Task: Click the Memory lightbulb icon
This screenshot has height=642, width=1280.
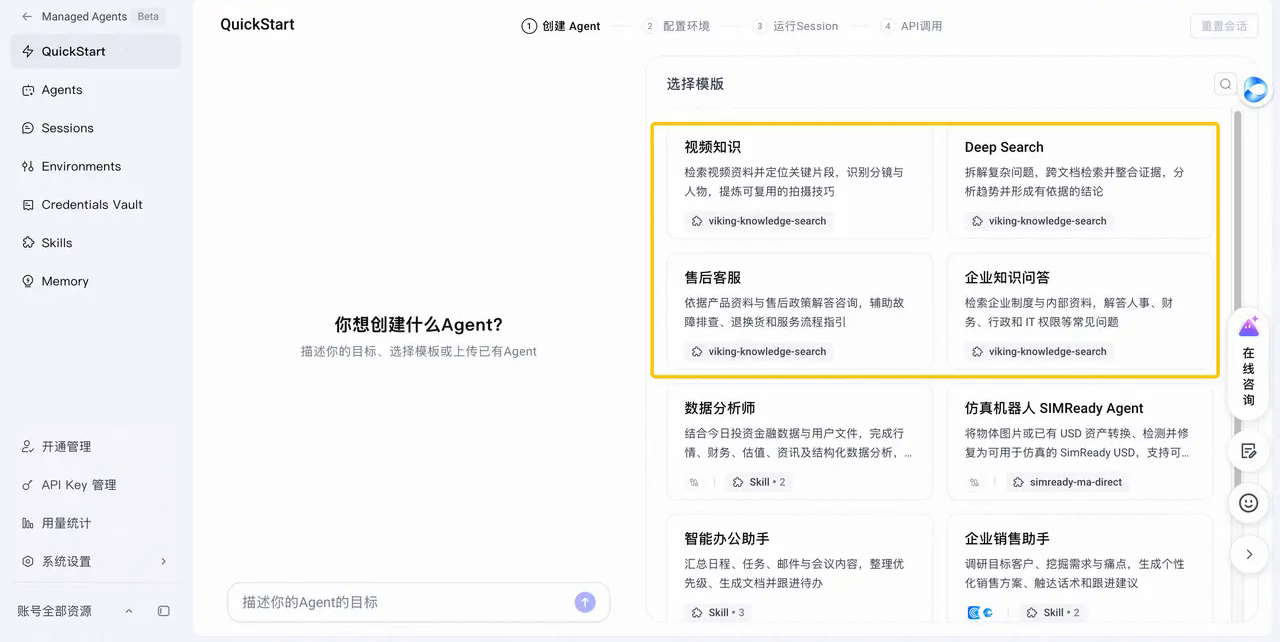Action: click(28, 281)
